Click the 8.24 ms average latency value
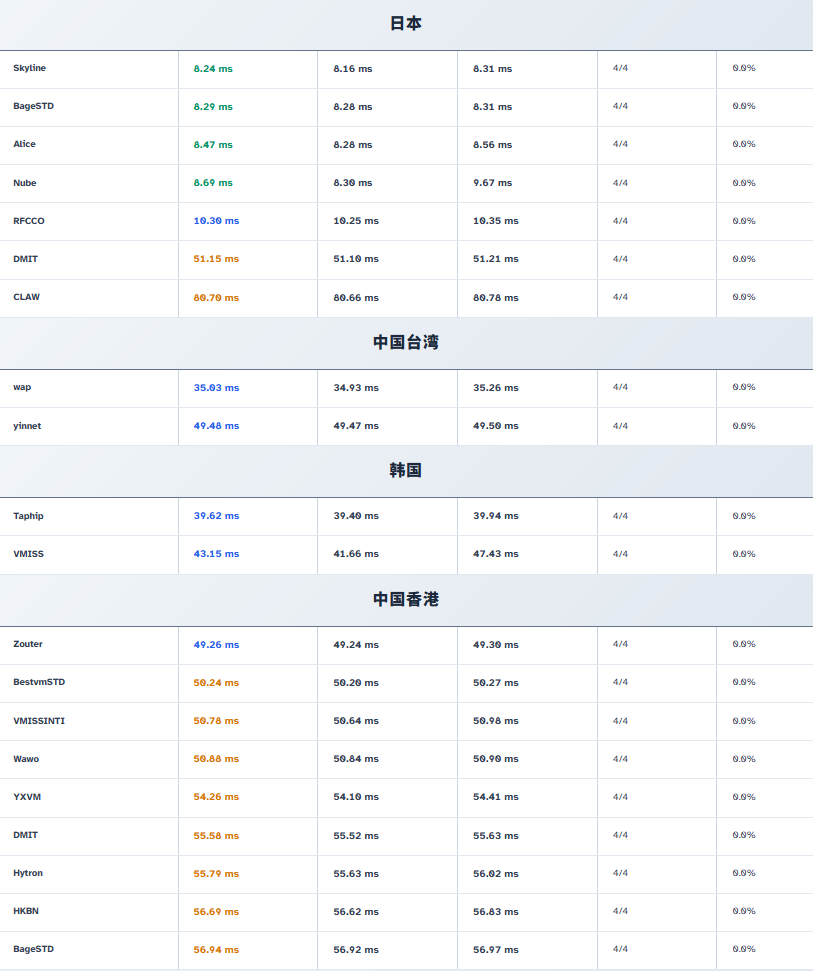Image resolution: width=813 pixels, height=971 pixels. pyautogui.click(x=213, y=69)
